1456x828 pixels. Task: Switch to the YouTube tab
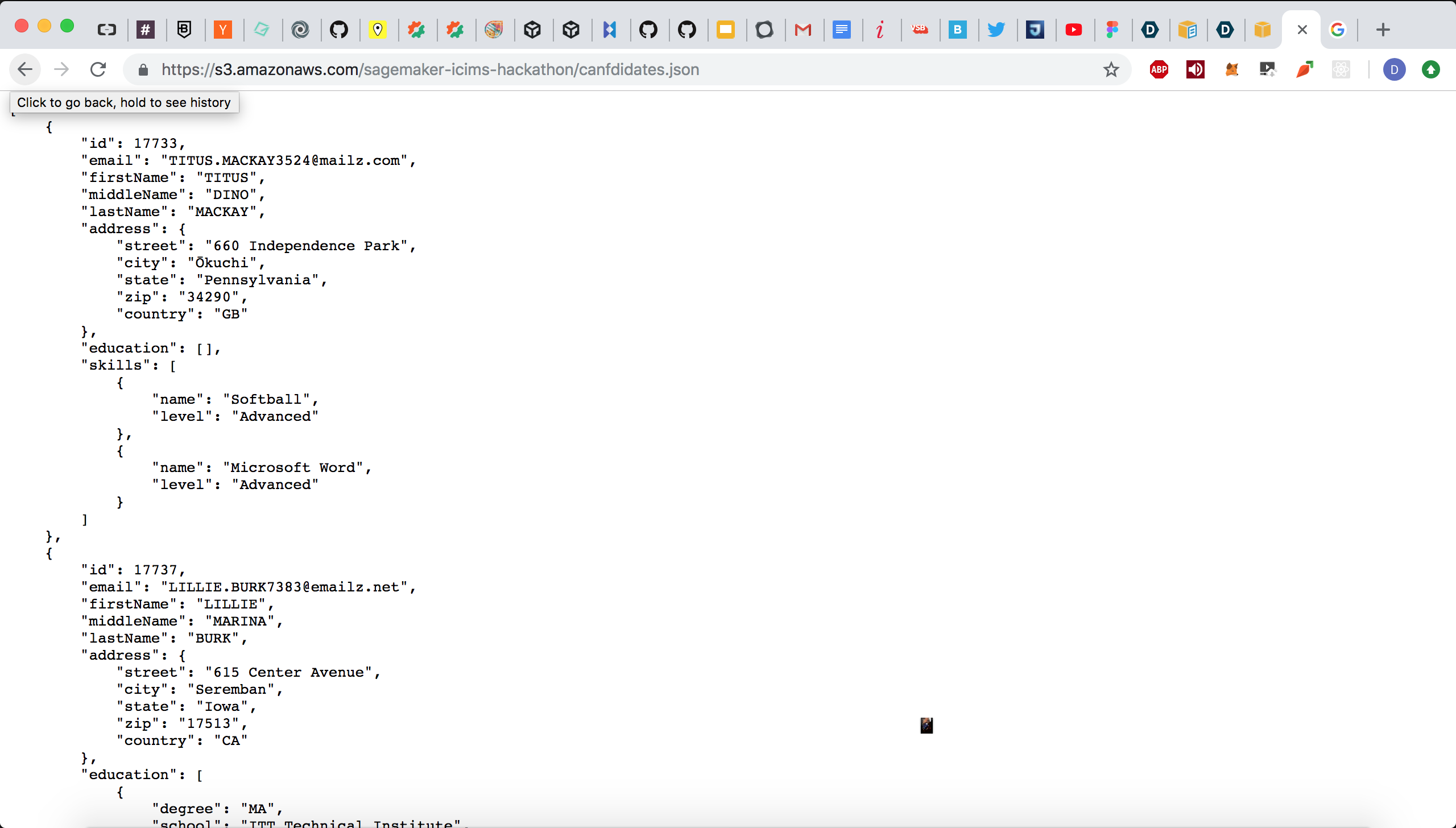point(1073,30)
